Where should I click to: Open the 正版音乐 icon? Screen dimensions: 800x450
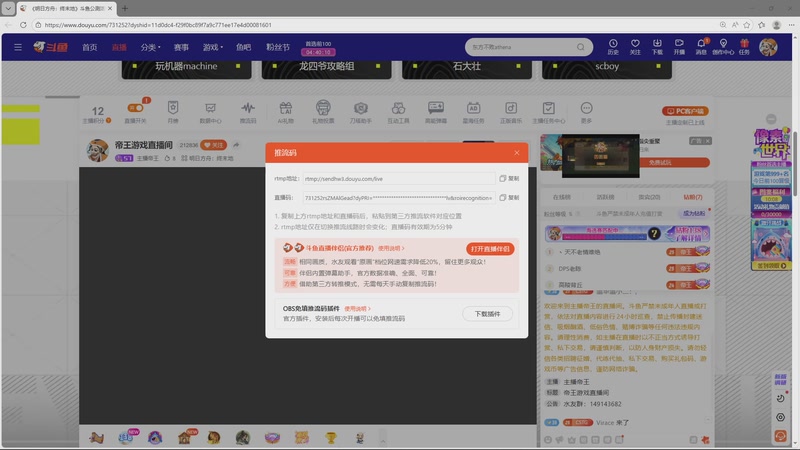coord(511,108)
